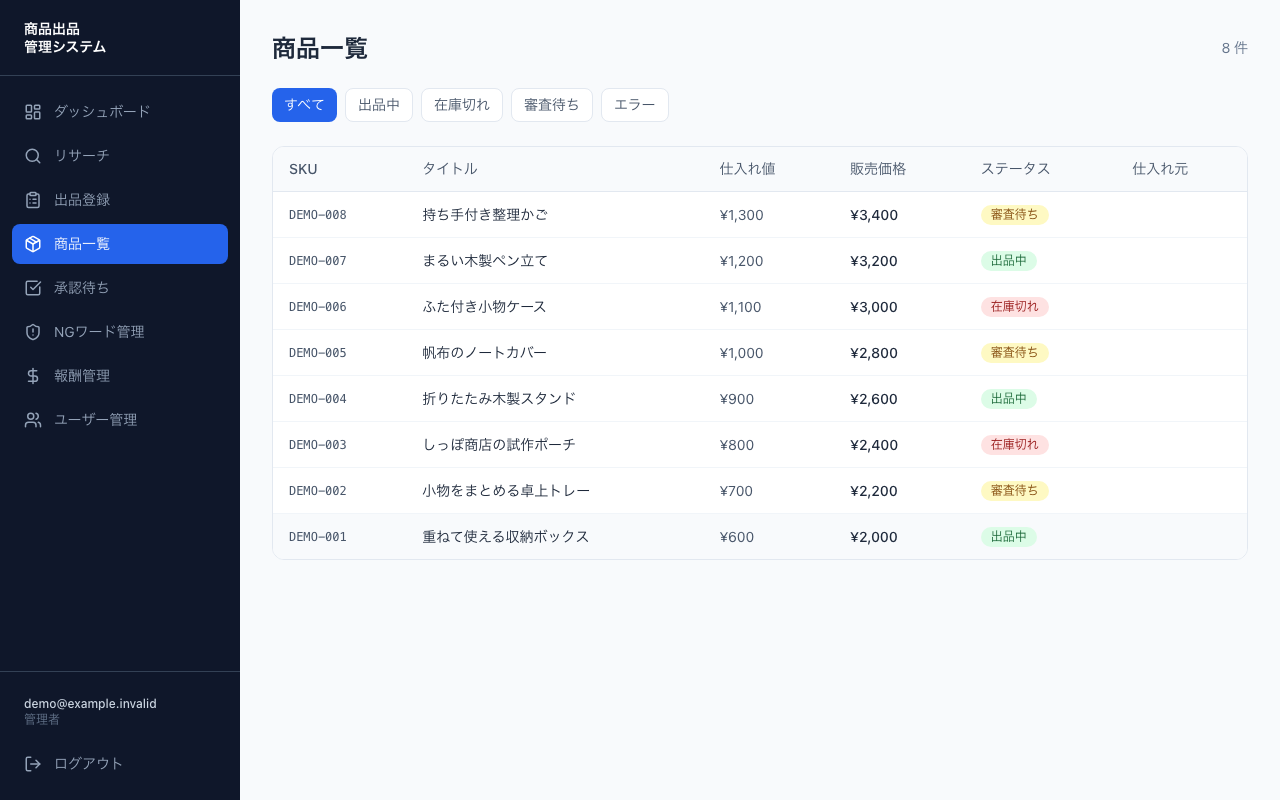Open NGワード管理 in the sidebar
Screen dimensions: 1280x800
coord(120,332)
